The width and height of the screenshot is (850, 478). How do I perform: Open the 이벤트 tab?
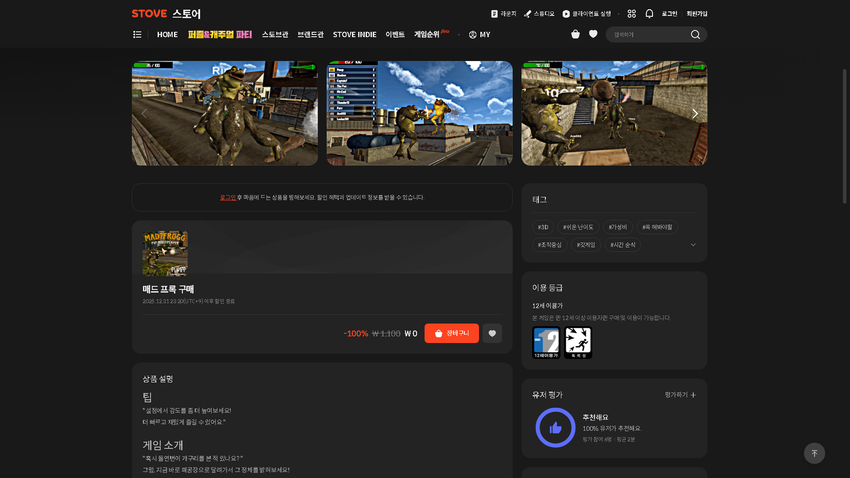pyautogui.click(x=395, y=35)
